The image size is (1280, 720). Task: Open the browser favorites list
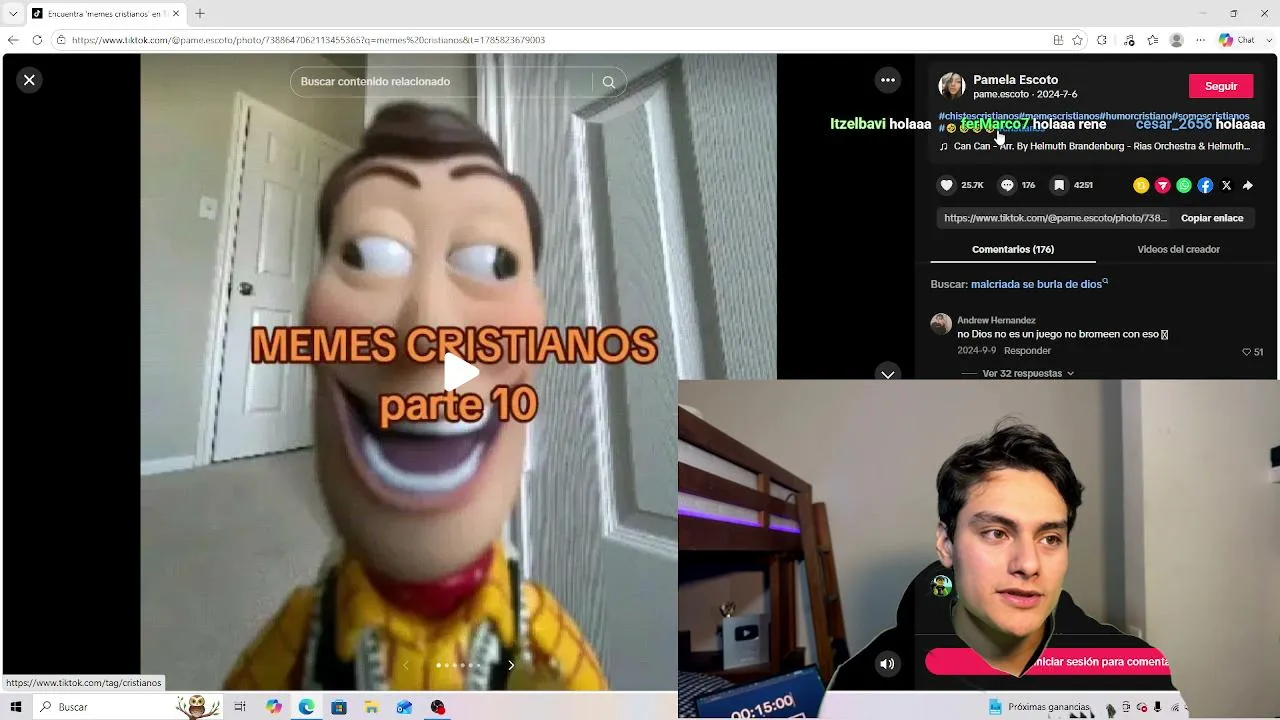pos(1153,40)
